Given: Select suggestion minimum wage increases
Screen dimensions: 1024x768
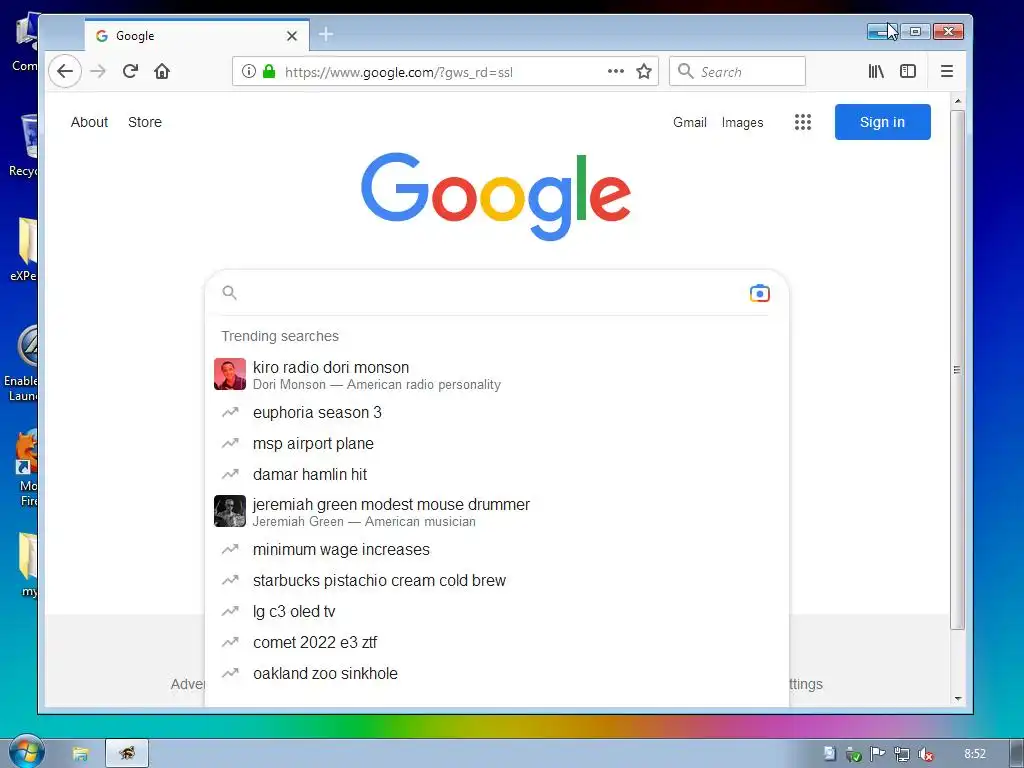Looking at the screenshot, I should (x=496, y=550).
